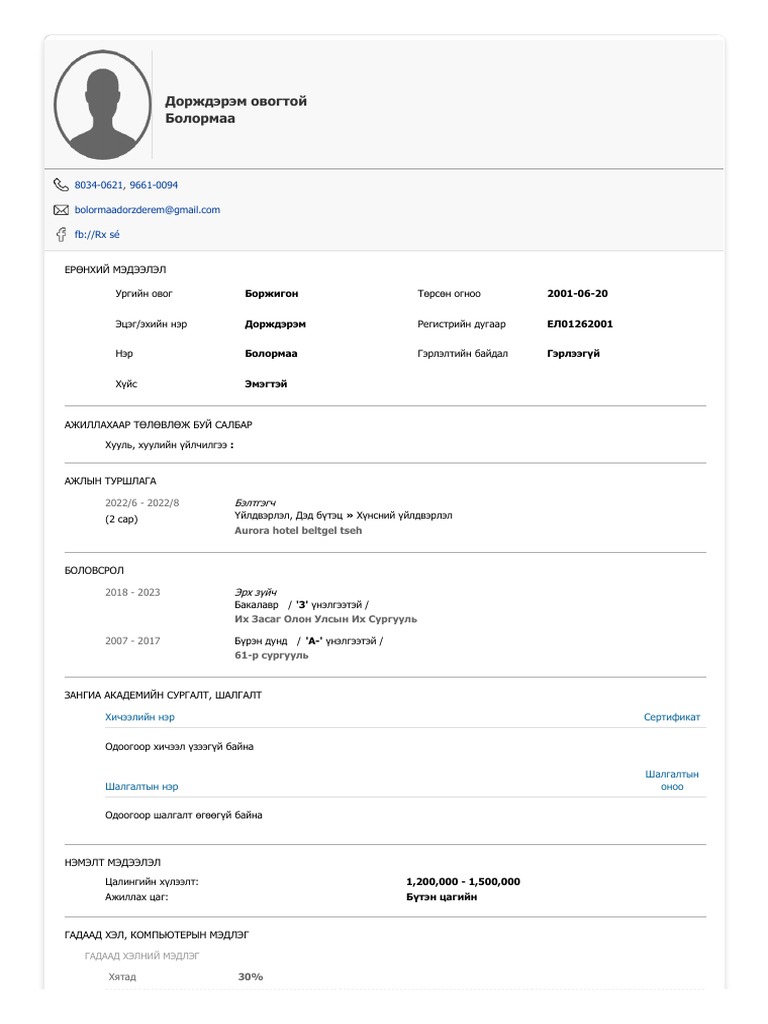Select the ЕРӨНХИЙ МЭДЭЭЛЭЛ section heading

point(115,270)
